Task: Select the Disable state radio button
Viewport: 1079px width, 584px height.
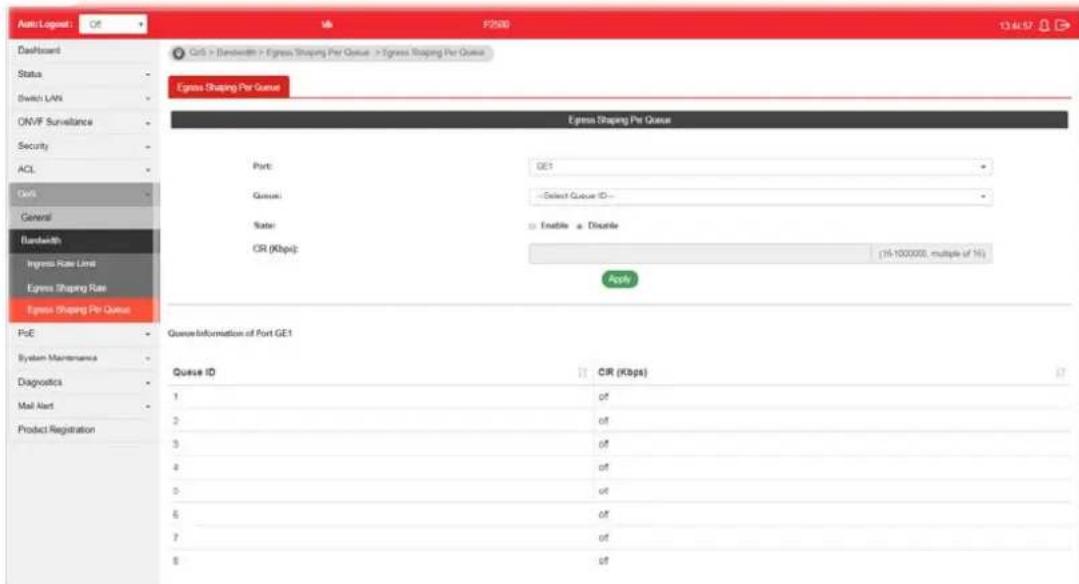Action: [579, 226]
